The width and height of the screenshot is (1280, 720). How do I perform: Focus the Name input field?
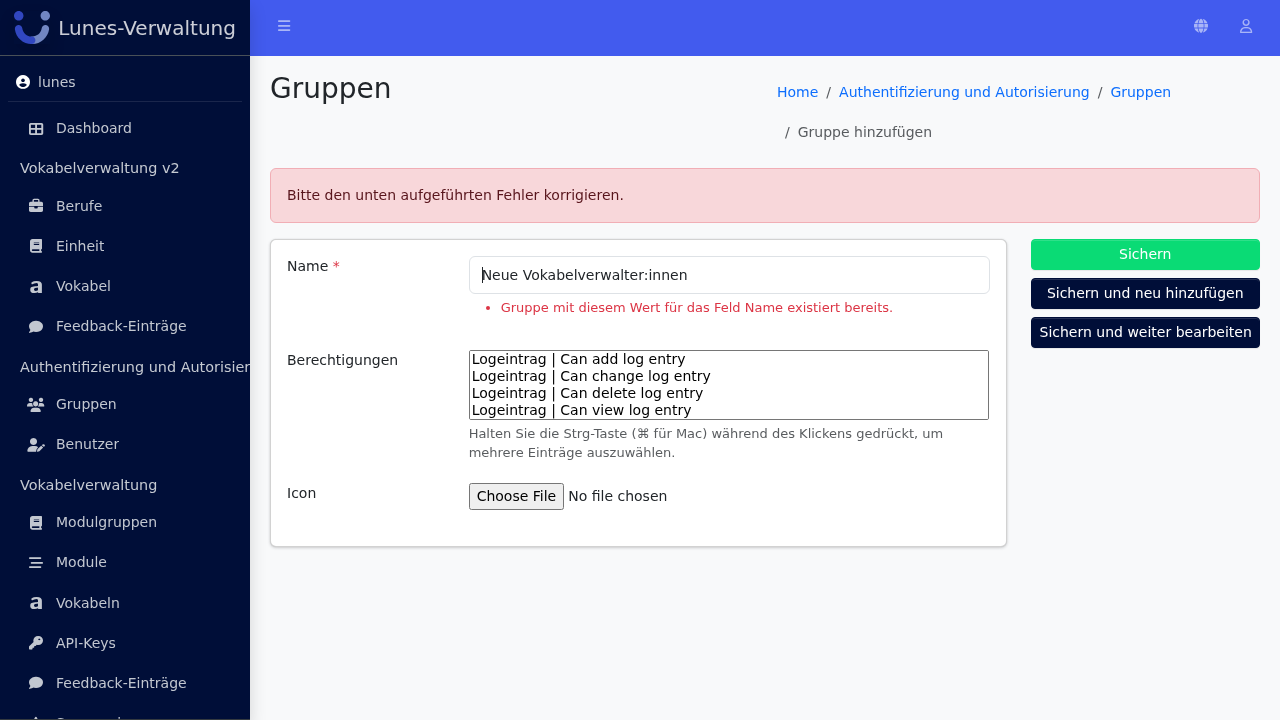[x=729, y=275]
